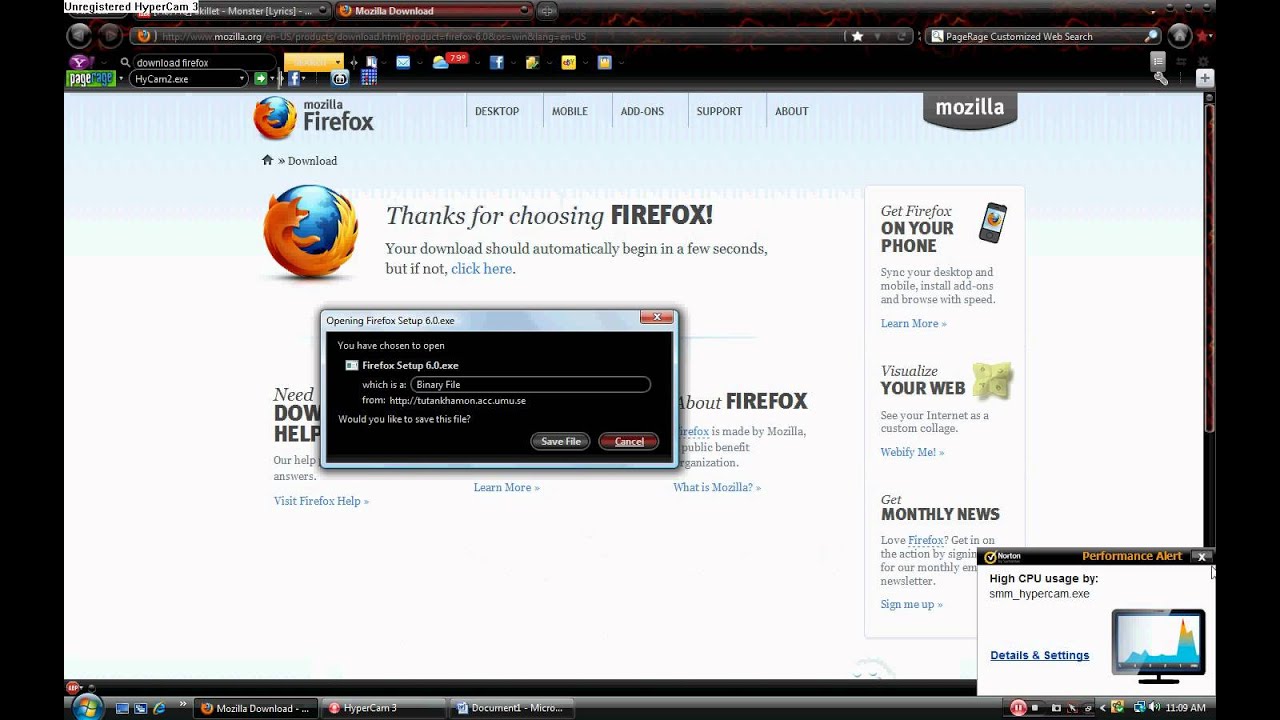This screenshot has width=1280, height=720.
Task: Open the dropdown next to the mail icon
Action: click(x=420, y=62)
